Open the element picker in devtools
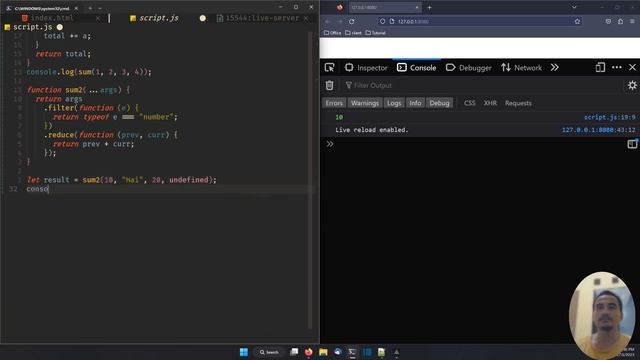This screenshot has width=640, height=360. click(329, 68)
